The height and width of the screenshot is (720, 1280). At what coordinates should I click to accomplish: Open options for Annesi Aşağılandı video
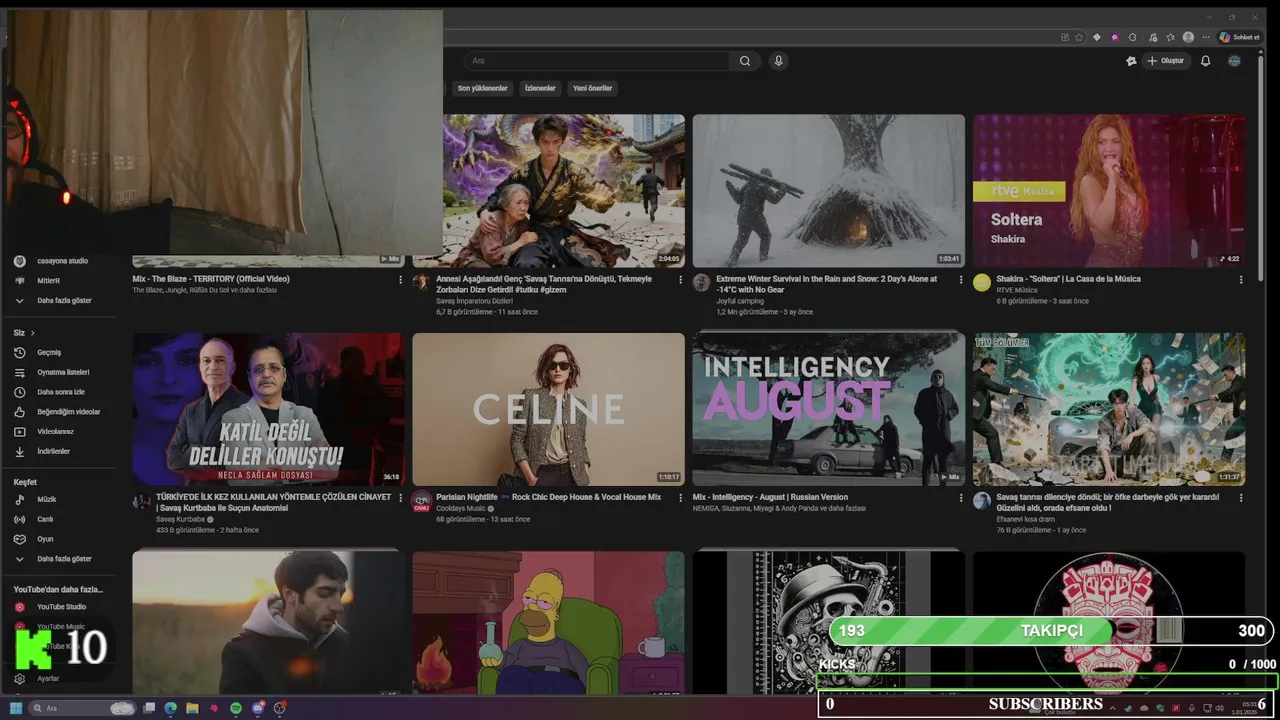(x=681, y=280)
